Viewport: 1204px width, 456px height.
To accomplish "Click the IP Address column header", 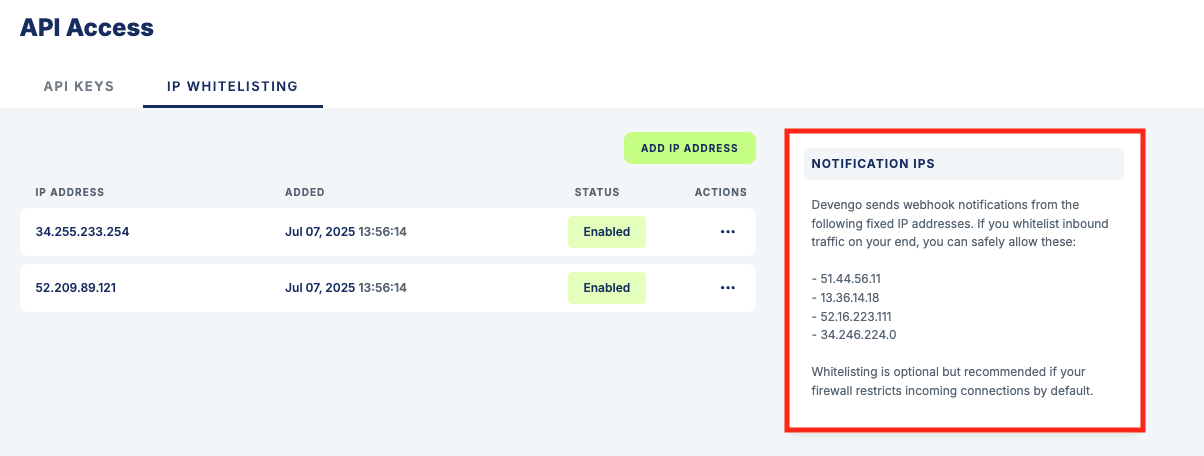I will pos(70,192).
